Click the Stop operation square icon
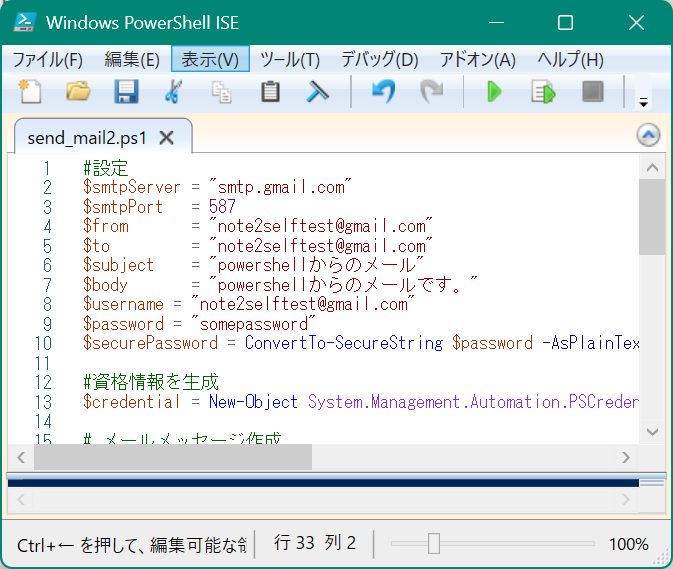The width and height of the screenshot is (673, 569). pos(593,93)
